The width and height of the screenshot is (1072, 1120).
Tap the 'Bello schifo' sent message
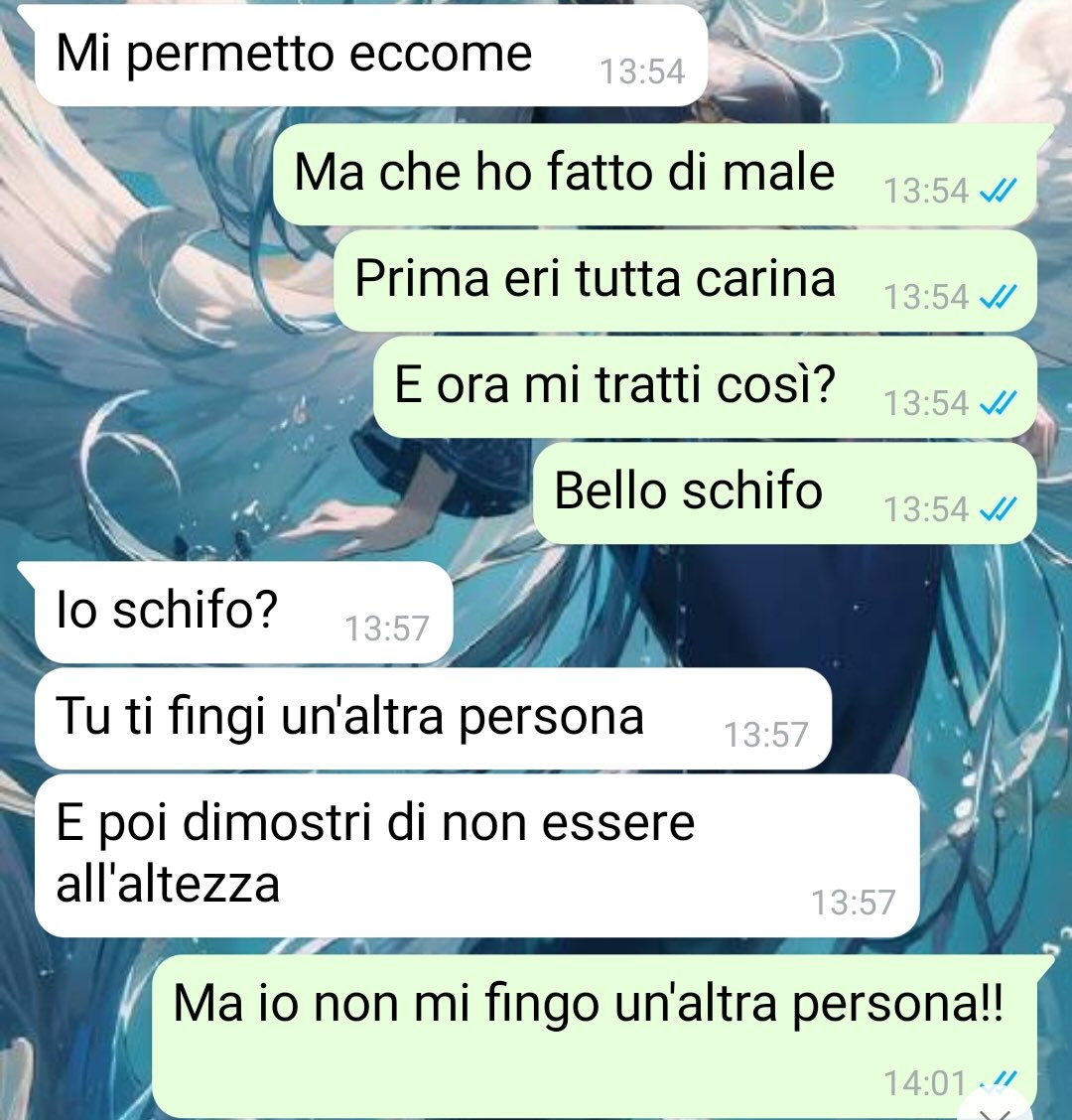[785, 492]
